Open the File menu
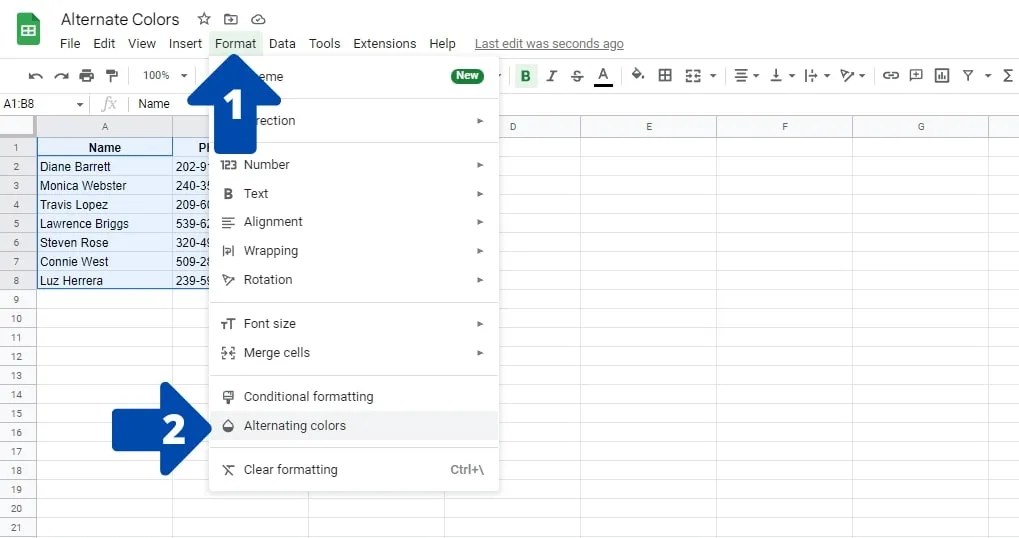1019x538 pixels. (x=70, y=44)
